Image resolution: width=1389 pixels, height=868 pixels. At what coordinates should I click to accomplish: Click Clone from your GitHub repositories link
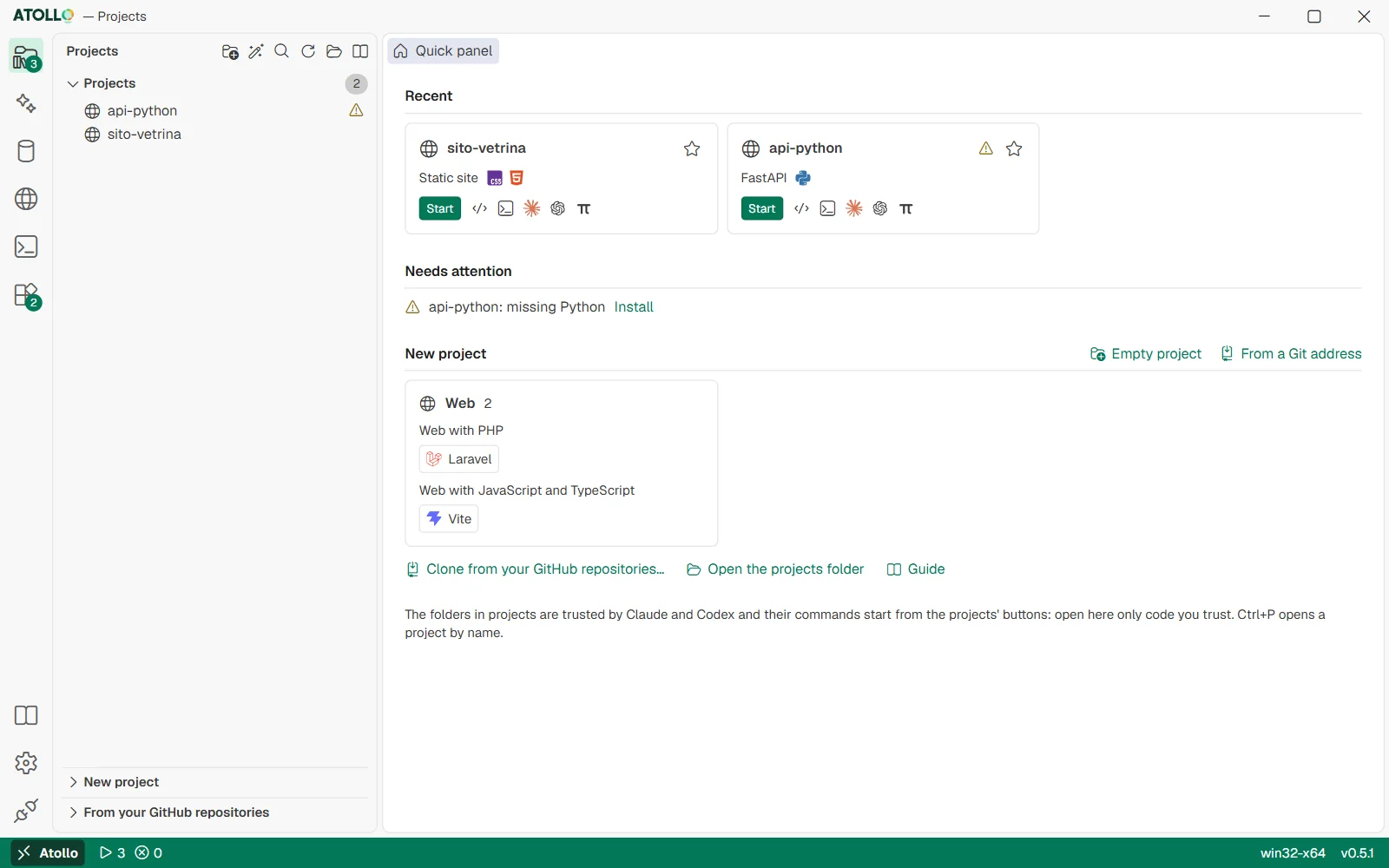536,569
